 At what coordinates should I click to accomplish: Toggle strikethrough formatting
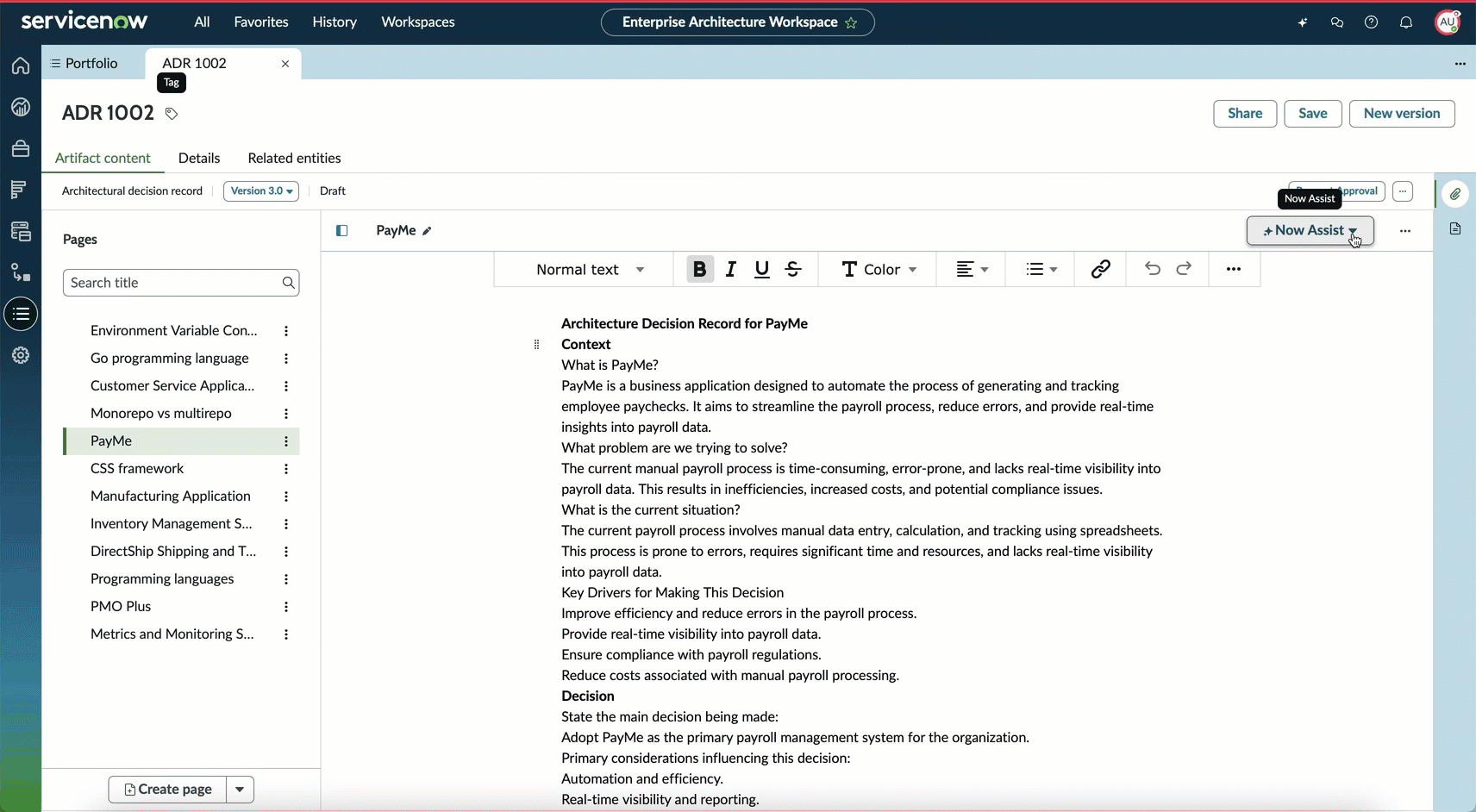point(794,270)
